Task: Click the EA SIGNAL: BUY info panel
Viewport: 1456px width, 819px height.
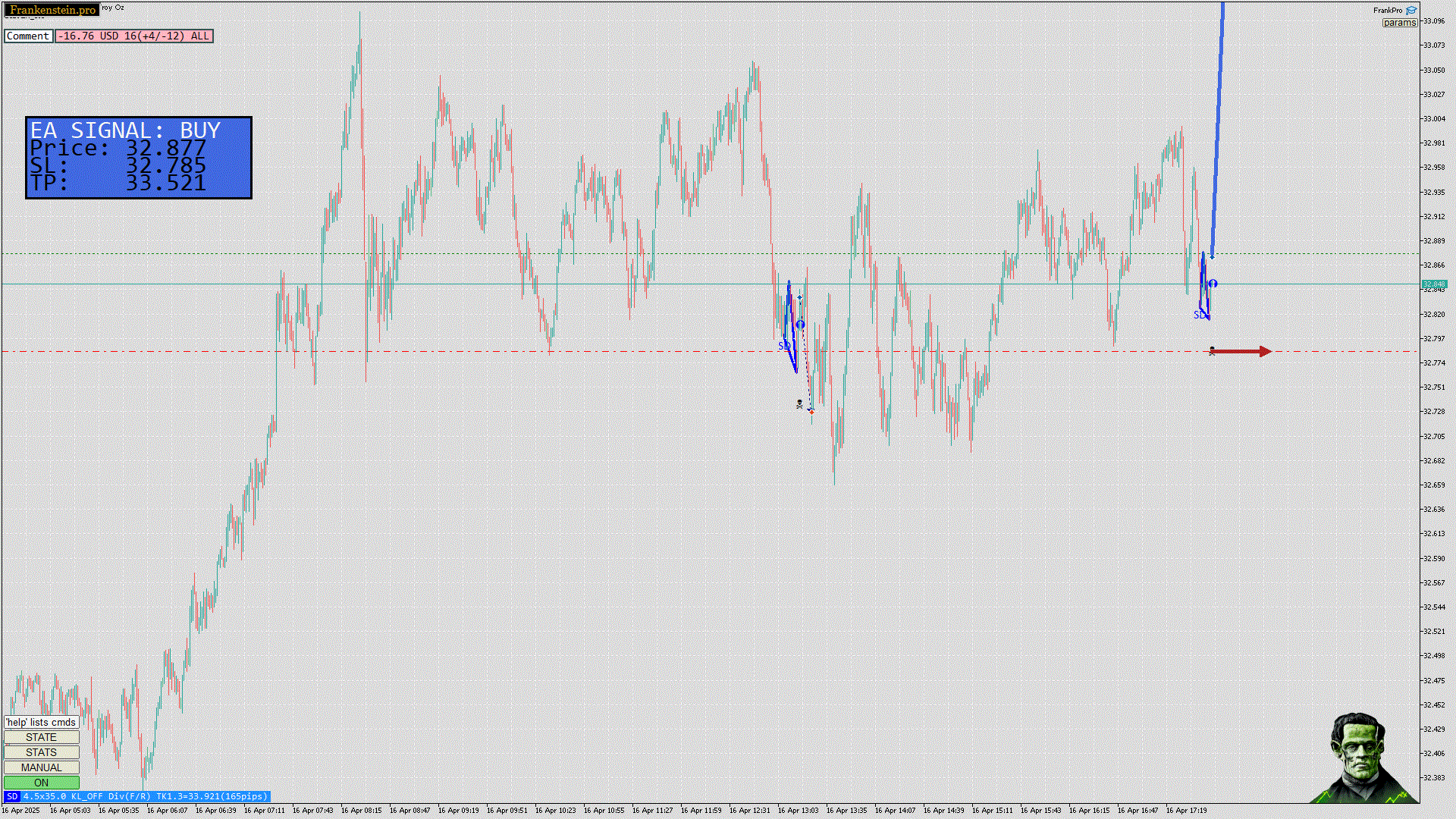Action: coord(139,158)
